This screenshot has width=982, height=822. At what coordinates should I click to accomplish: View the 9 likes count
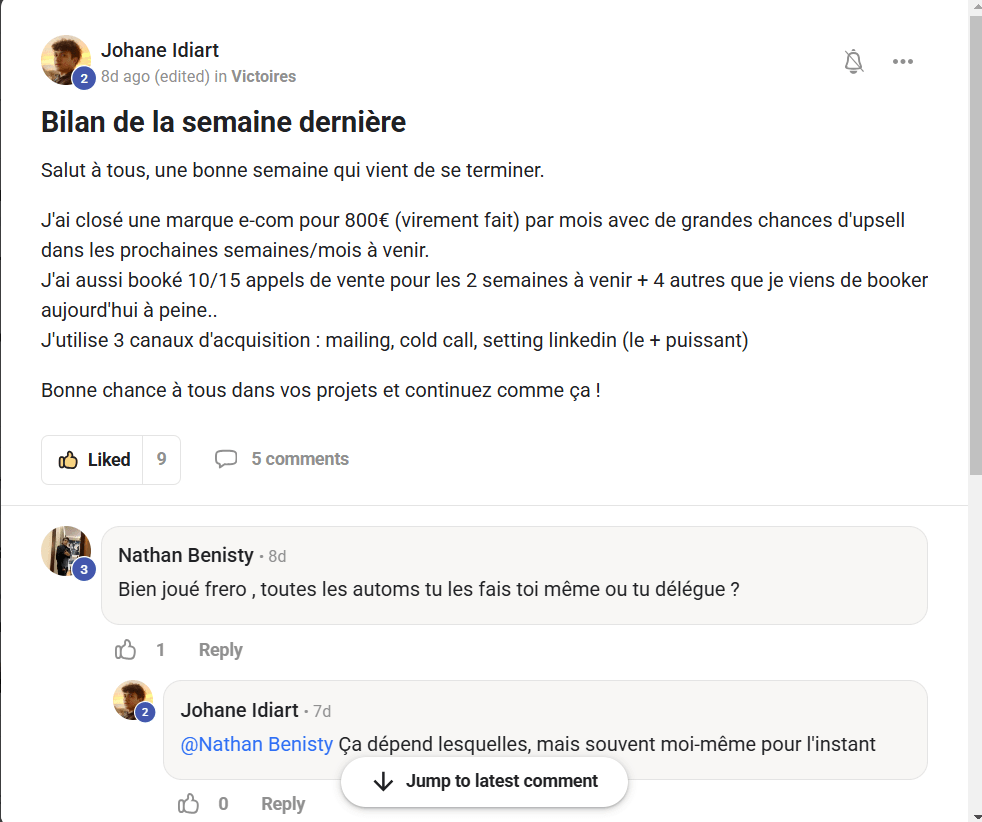pos(161,460)
